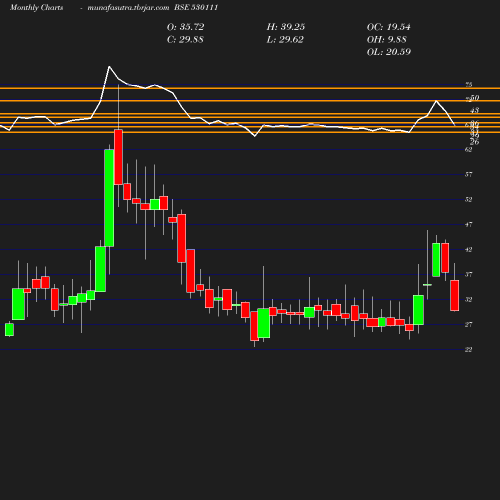
Task: Click the 42 price axis label
Action: pos(469,250)
